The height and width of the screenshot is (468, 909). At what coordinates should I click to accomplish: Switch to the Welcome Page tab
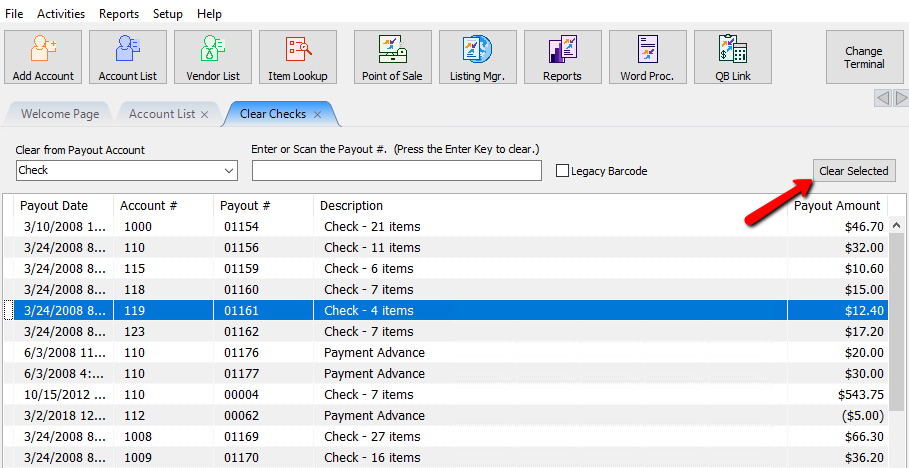[60, 114]
